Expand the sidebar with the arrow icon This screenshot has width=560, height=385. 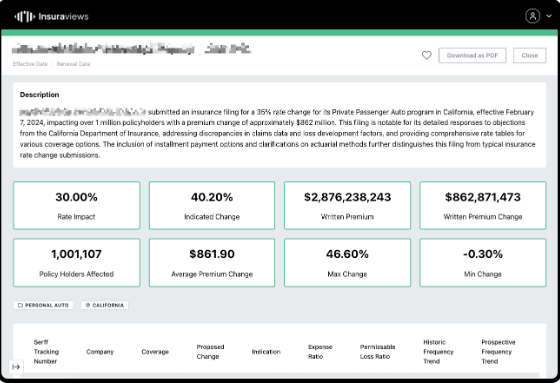(x=16, y=367)
